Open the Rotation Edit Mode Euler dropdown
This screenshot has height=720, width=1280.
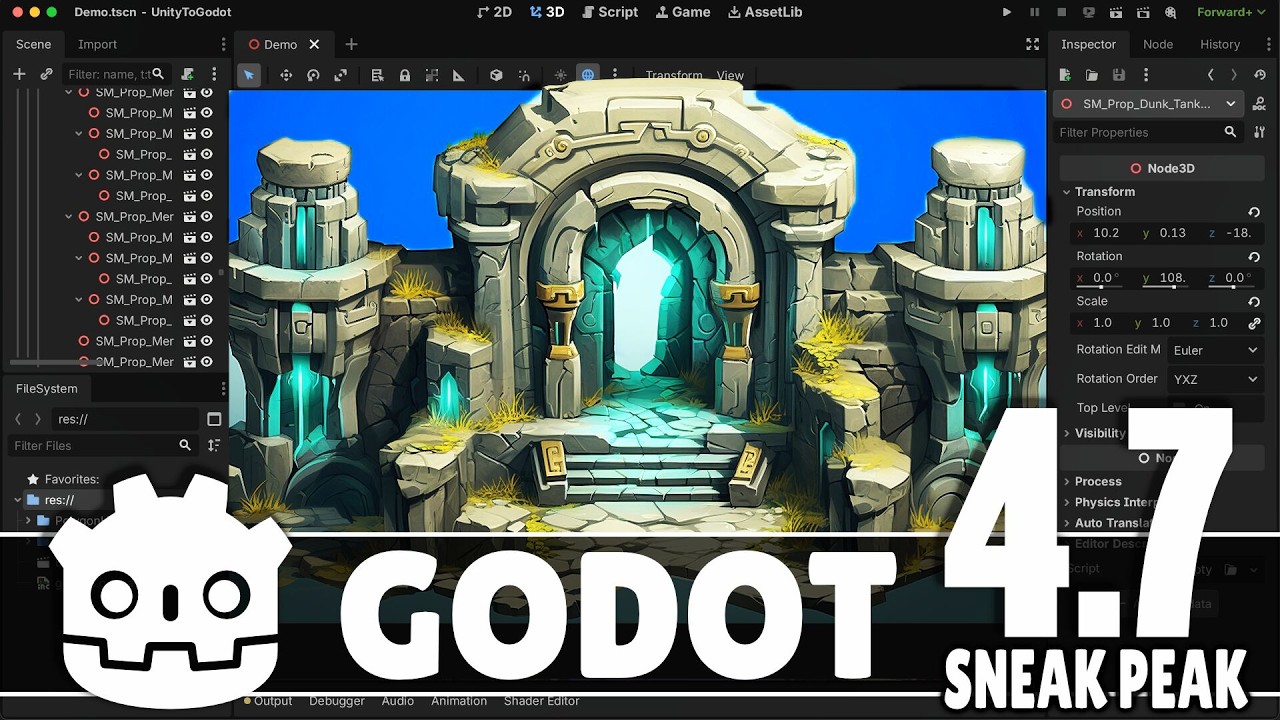point(1215,350)
